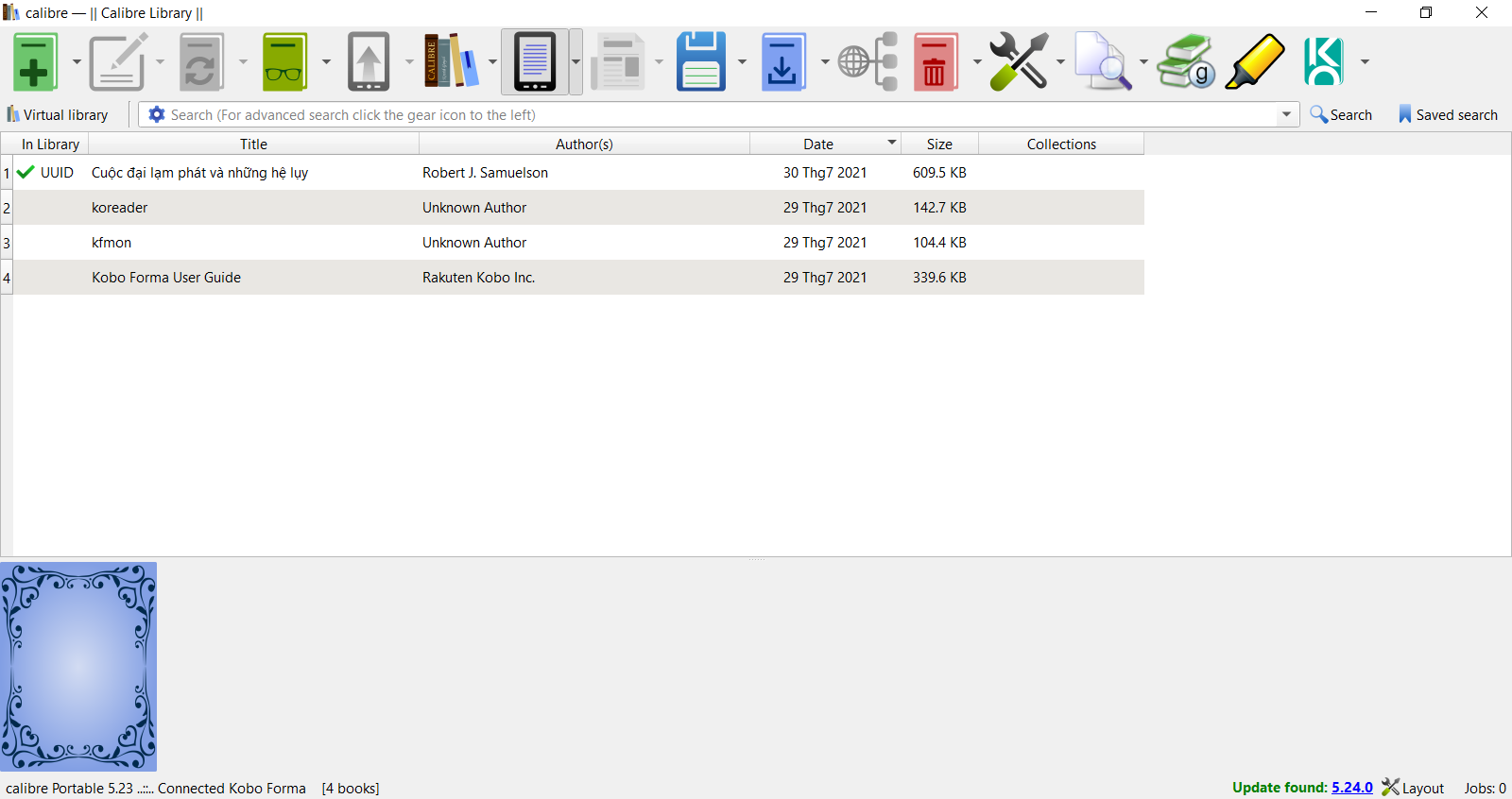Viewport: 1512px width, 799px height.
Task: Select the 'koreader' title row
Action: [x=119, y=207]
